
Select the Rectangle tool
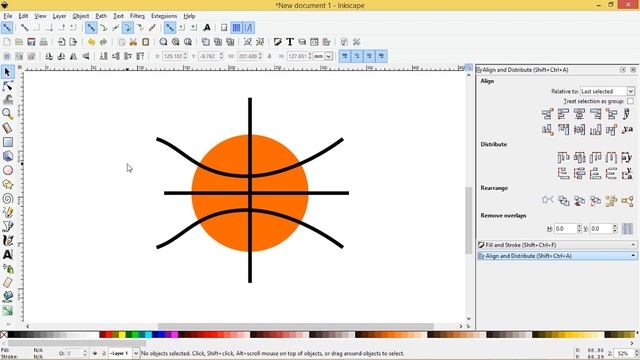click(x=7, y=142)
